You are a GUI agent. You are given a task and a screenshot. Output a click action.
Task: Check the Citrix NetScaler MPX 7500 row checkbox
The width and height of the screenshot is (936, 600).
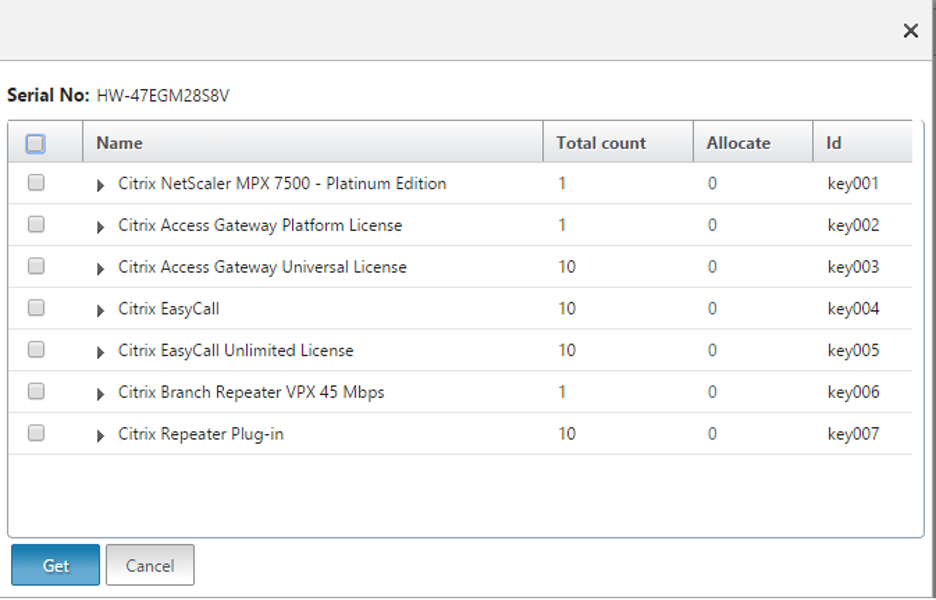pyautogui.click(x=36, y=183)
